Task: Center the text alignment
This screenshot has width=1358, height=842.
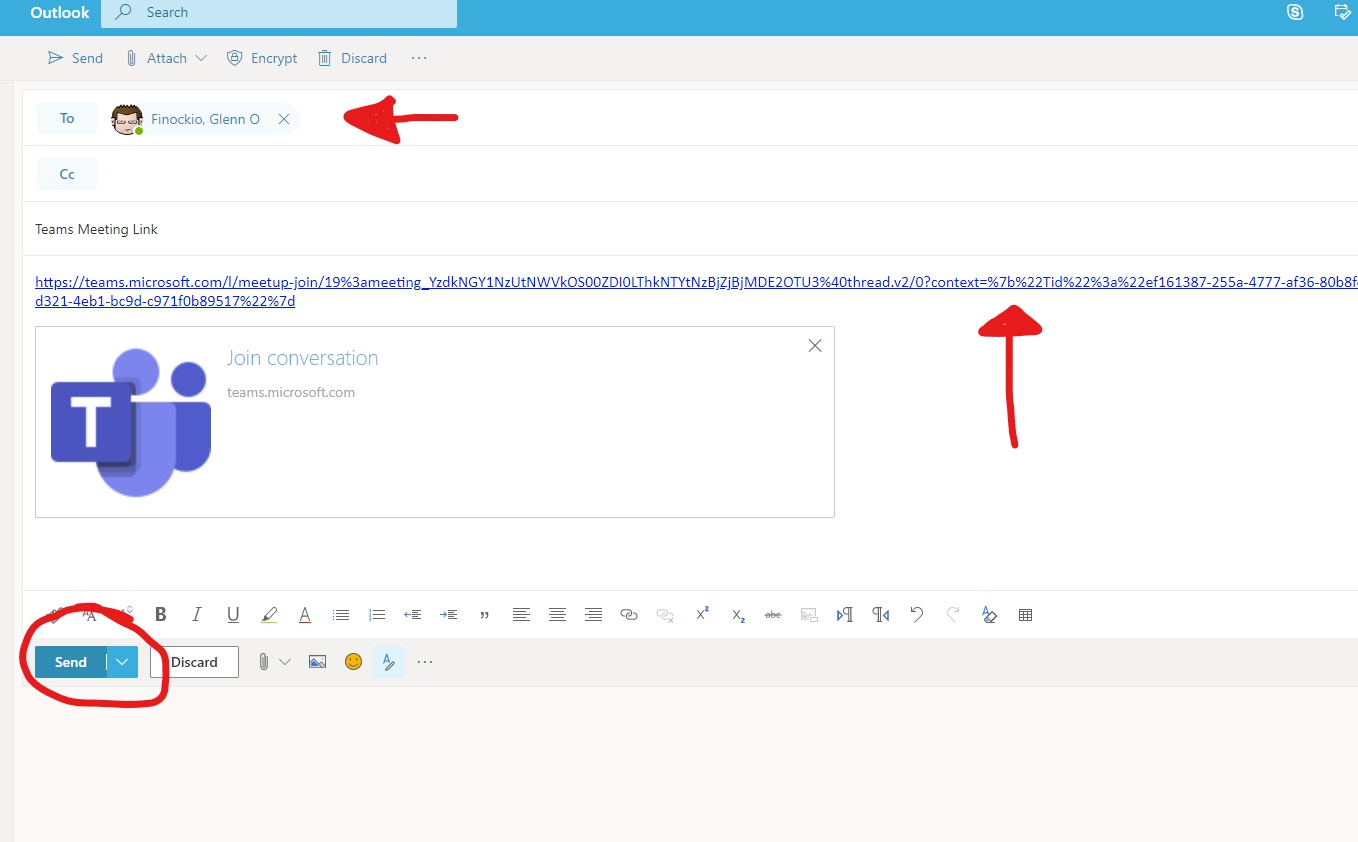Action: coord(557,615)
